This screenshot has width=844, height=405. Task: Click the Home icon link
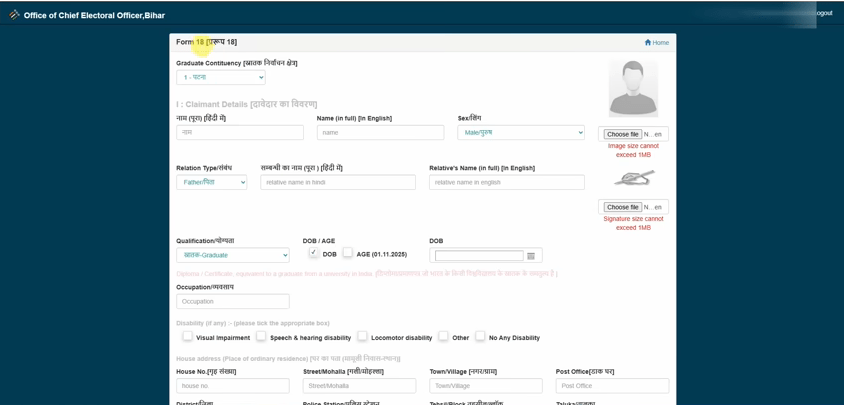click(648, 42)
